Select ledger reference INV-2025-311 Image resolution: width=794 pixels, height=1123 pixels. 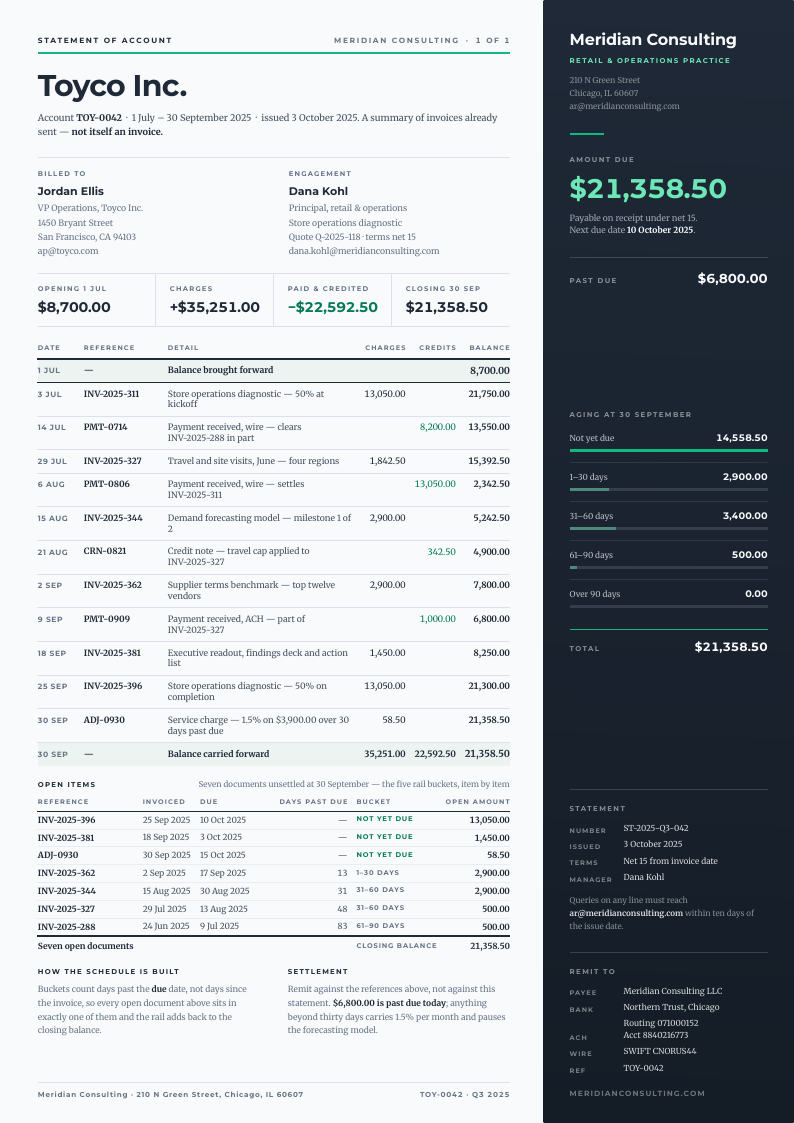coord(112,394)
